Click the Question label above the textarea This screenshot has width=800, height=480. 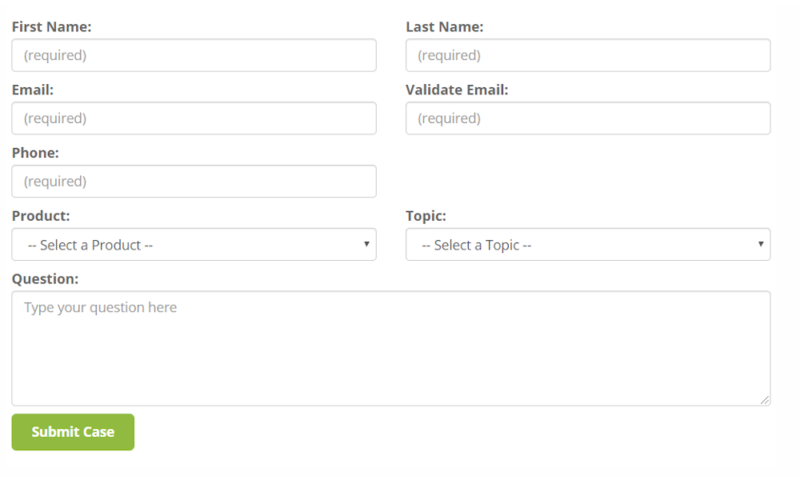tap(45, 279)
